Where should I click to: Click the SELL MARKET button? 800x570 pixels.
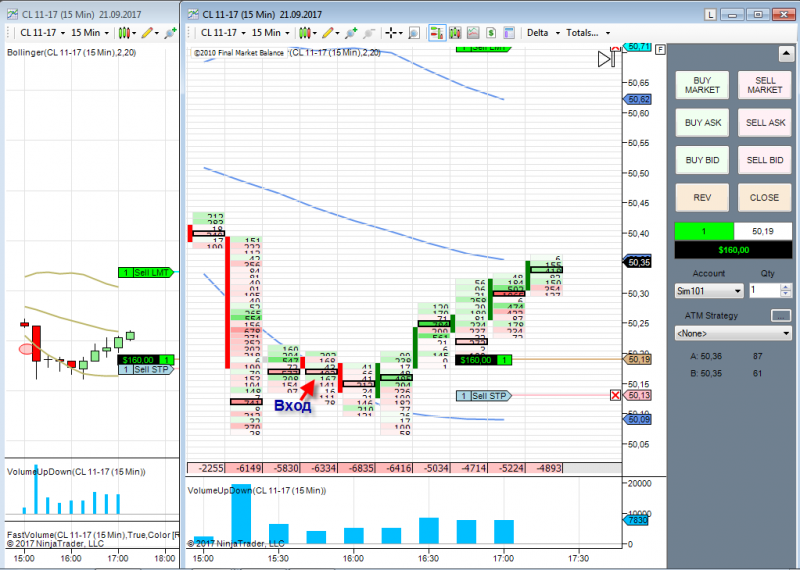click(765, 85)
